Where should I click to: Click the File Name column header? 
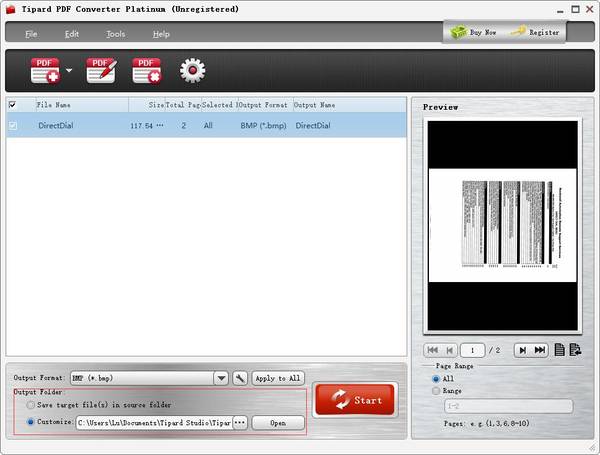coord(82,105)
